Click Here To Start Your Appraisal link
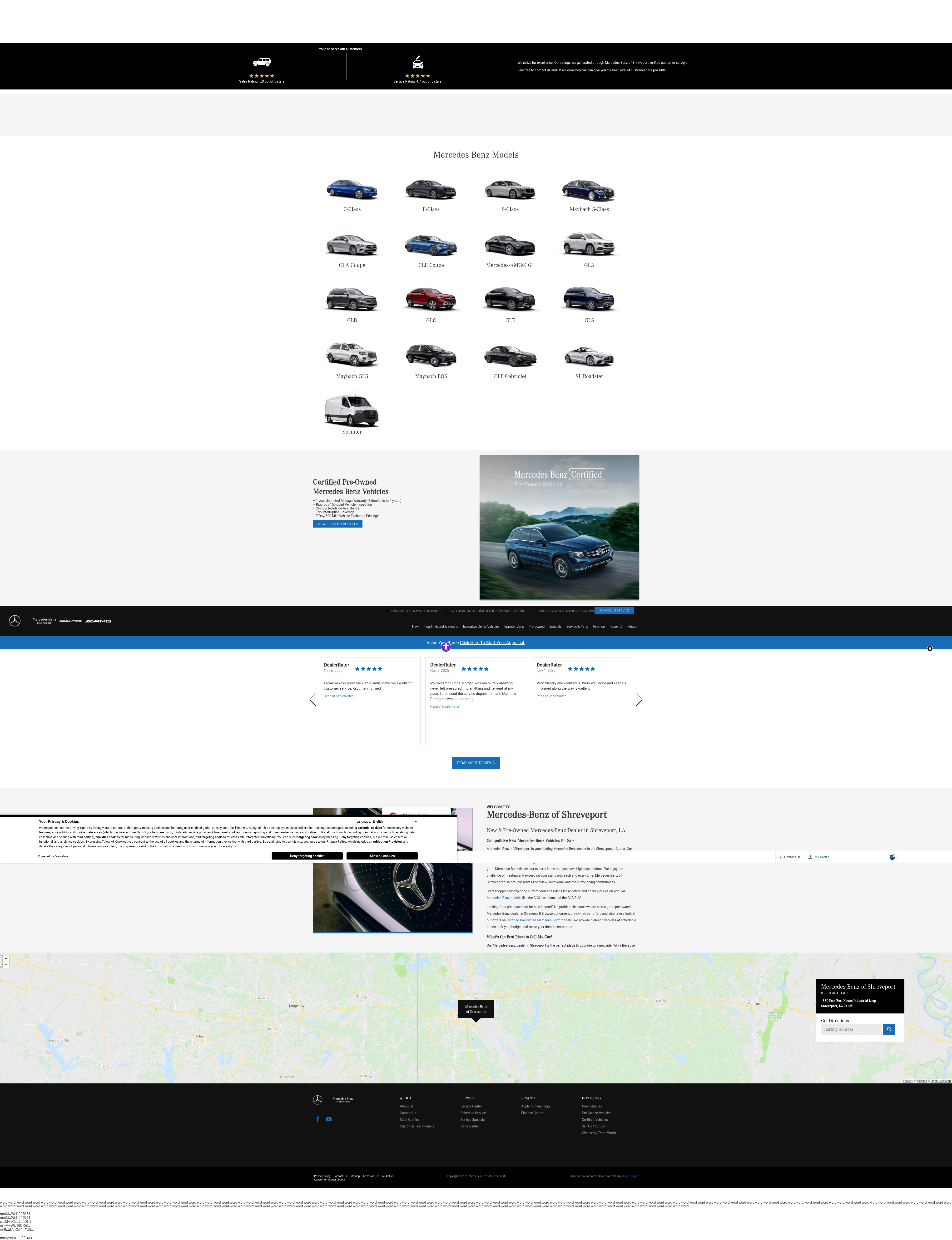Image resolution: width=952 pixels, height=1240 pixels. 492,642
